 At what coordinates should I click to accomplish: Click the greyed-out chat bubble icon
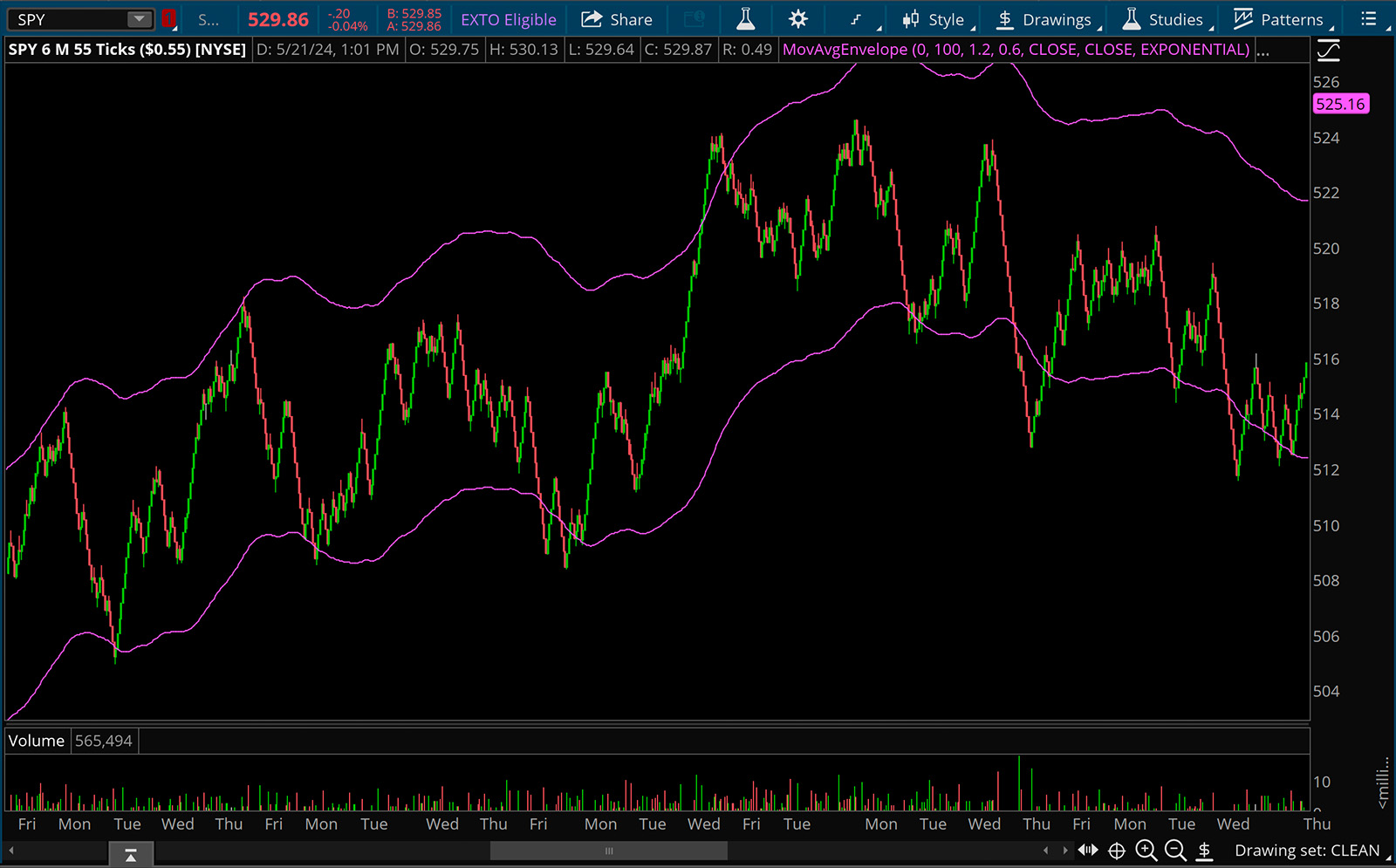pos(695,19)
